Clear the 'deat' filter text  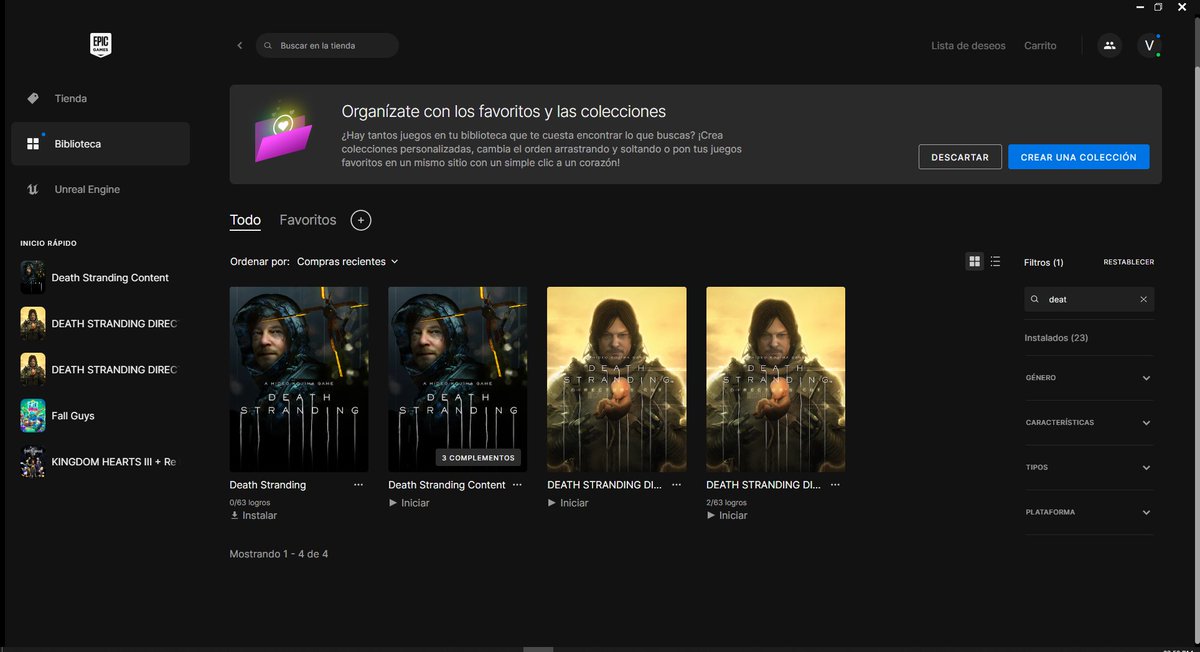tap(1143, 299)
